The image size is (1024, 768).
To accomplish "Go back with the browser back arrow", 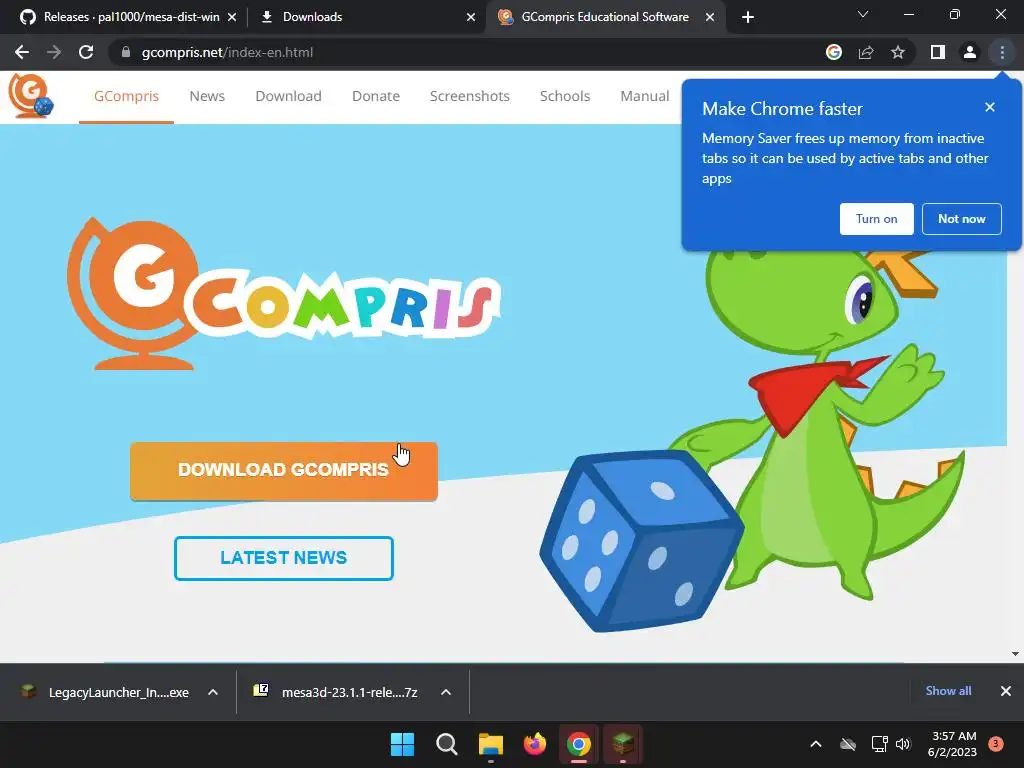I will point(22,52).
